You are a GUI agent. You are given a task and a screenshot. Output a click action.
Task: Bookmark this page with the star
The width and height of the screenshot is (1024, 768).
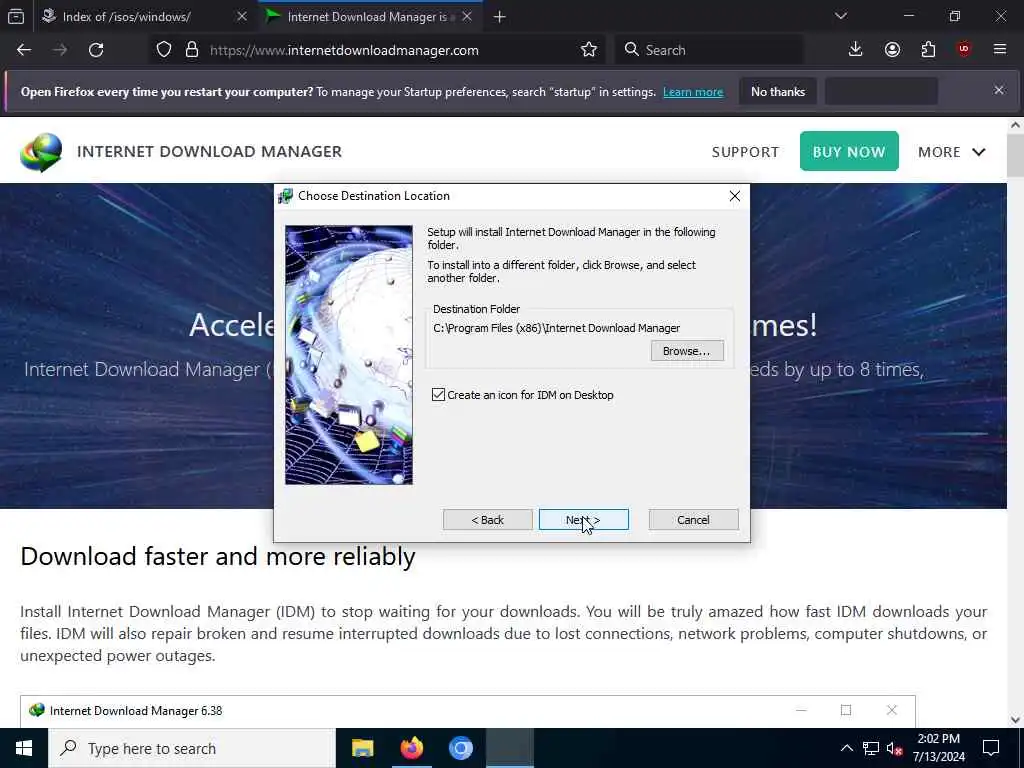(x=588, y=50)
